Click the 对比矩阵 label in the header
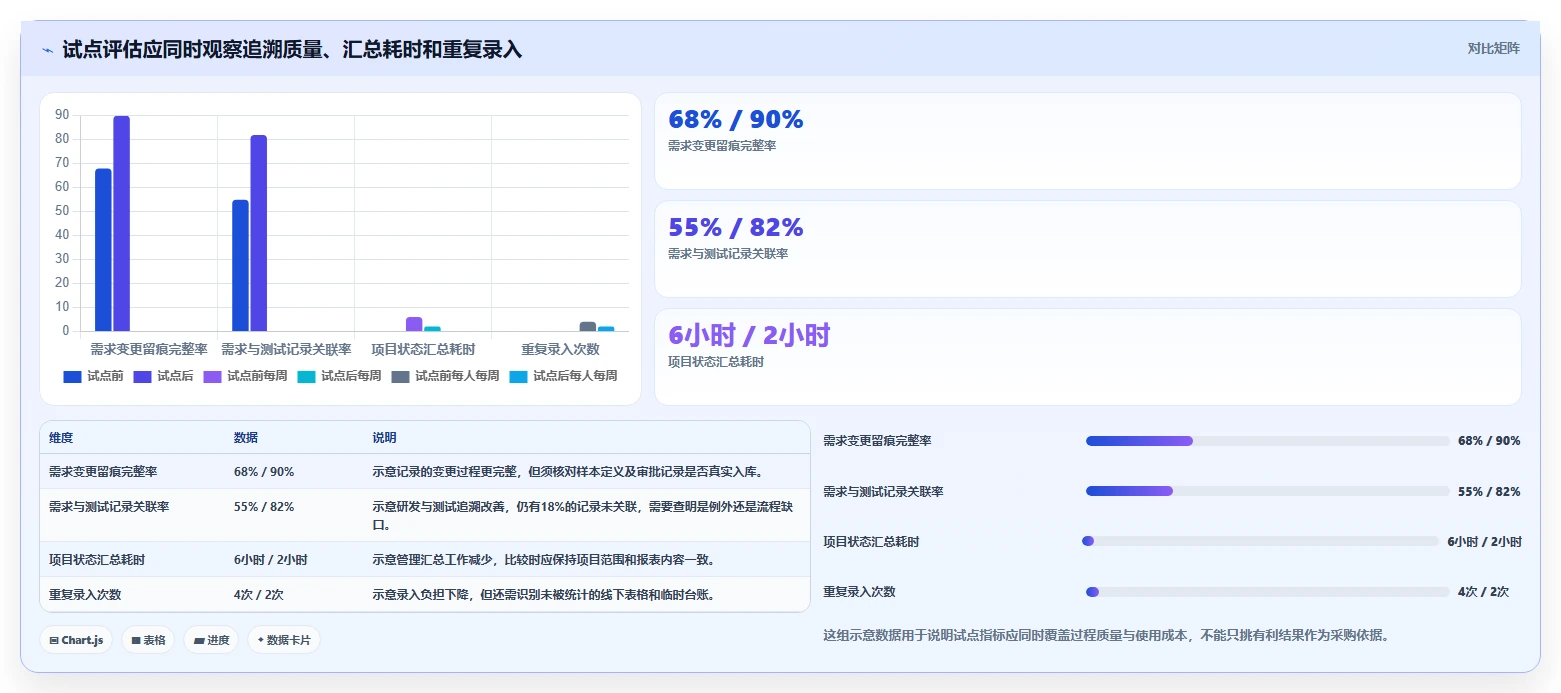Image resolution: width=1561 pixels, height=693 pixels. tap(1493, 49)
